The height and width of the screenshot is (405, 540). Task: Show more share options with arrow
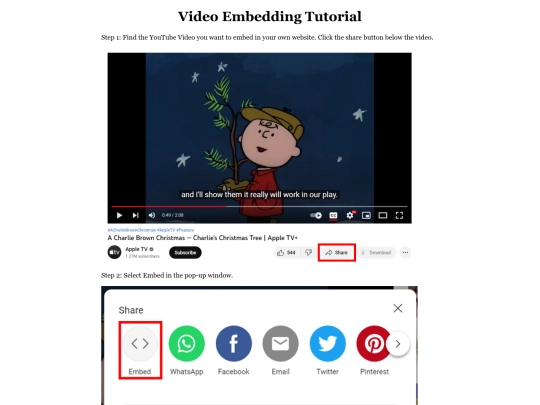tap(398, 344)
